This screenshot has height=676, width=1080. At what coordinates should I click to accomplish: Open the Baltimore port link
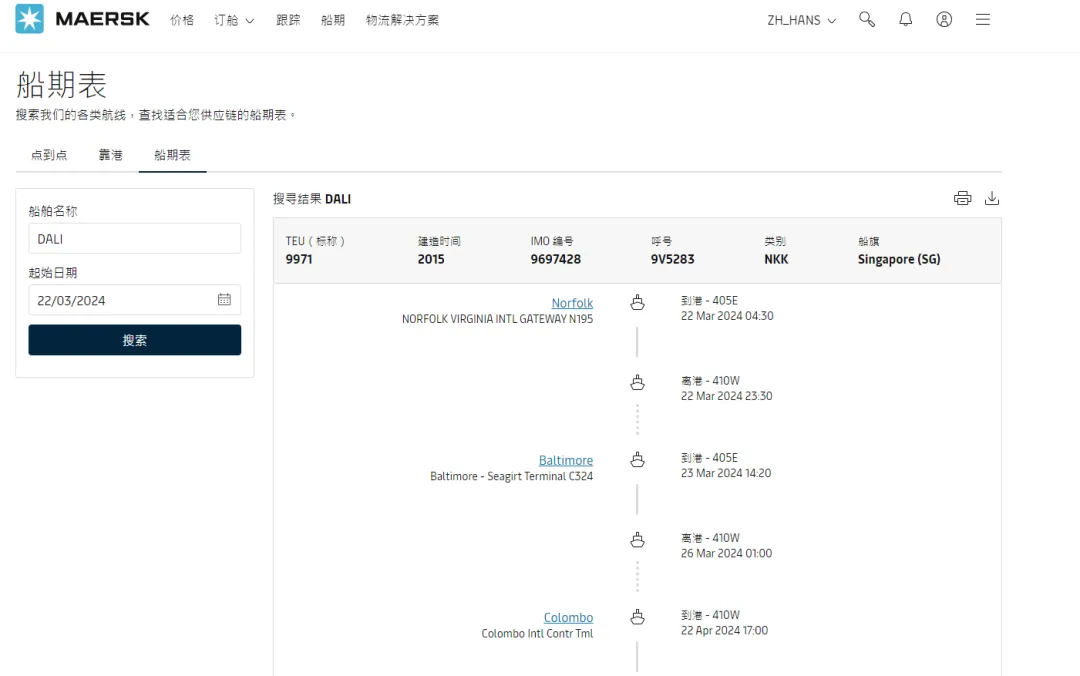pyautogui.click(x=565, y=461)
